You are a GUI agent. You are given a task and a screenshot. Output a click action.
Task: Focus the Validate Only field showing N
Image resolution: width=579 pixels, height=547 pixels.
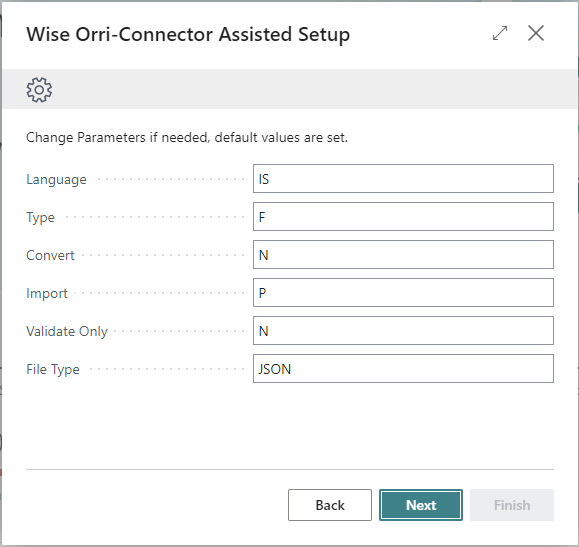tap(403, 331)
